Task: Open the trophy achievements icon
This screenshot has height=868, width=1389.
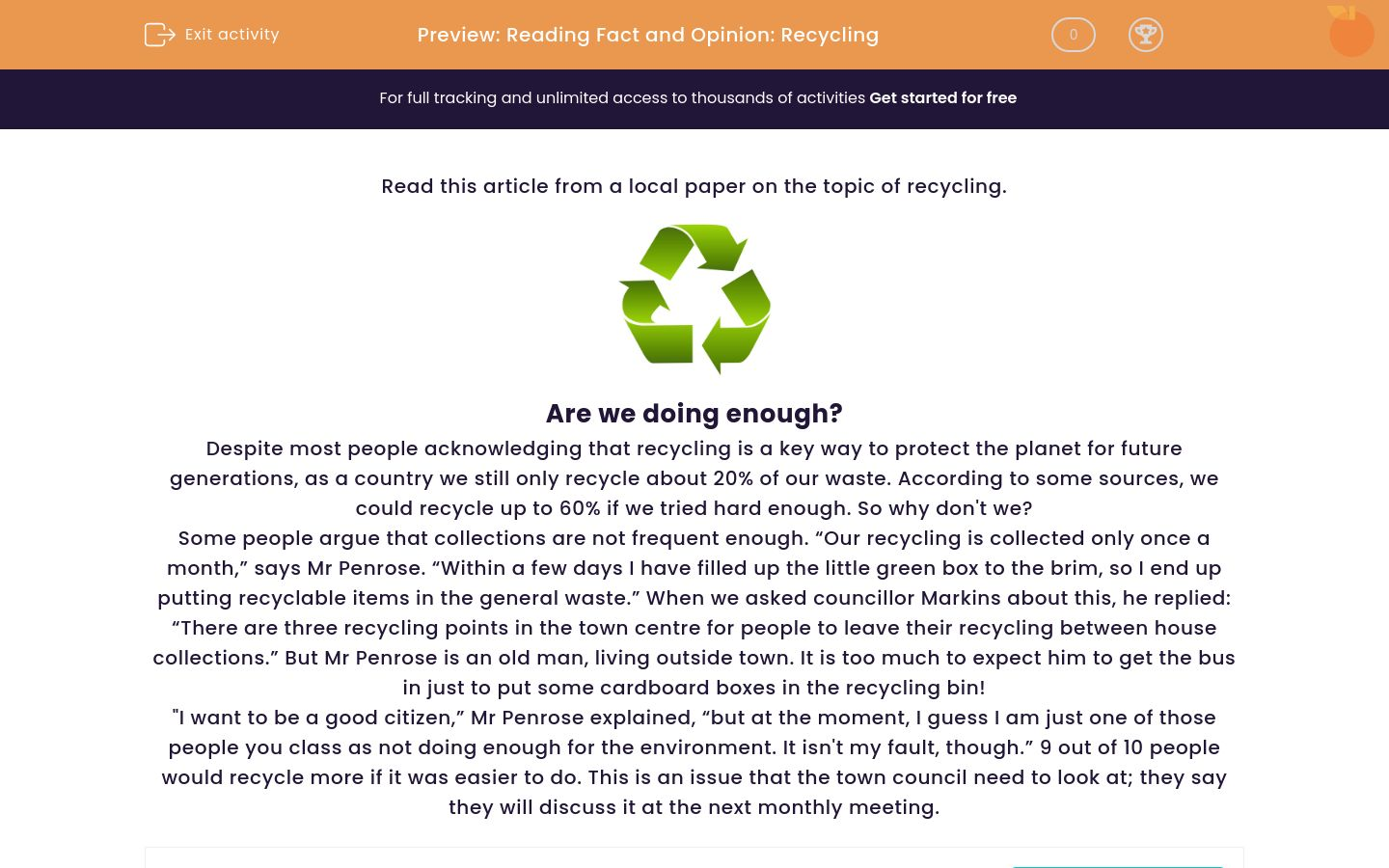Action: (x=1146, y=35)
